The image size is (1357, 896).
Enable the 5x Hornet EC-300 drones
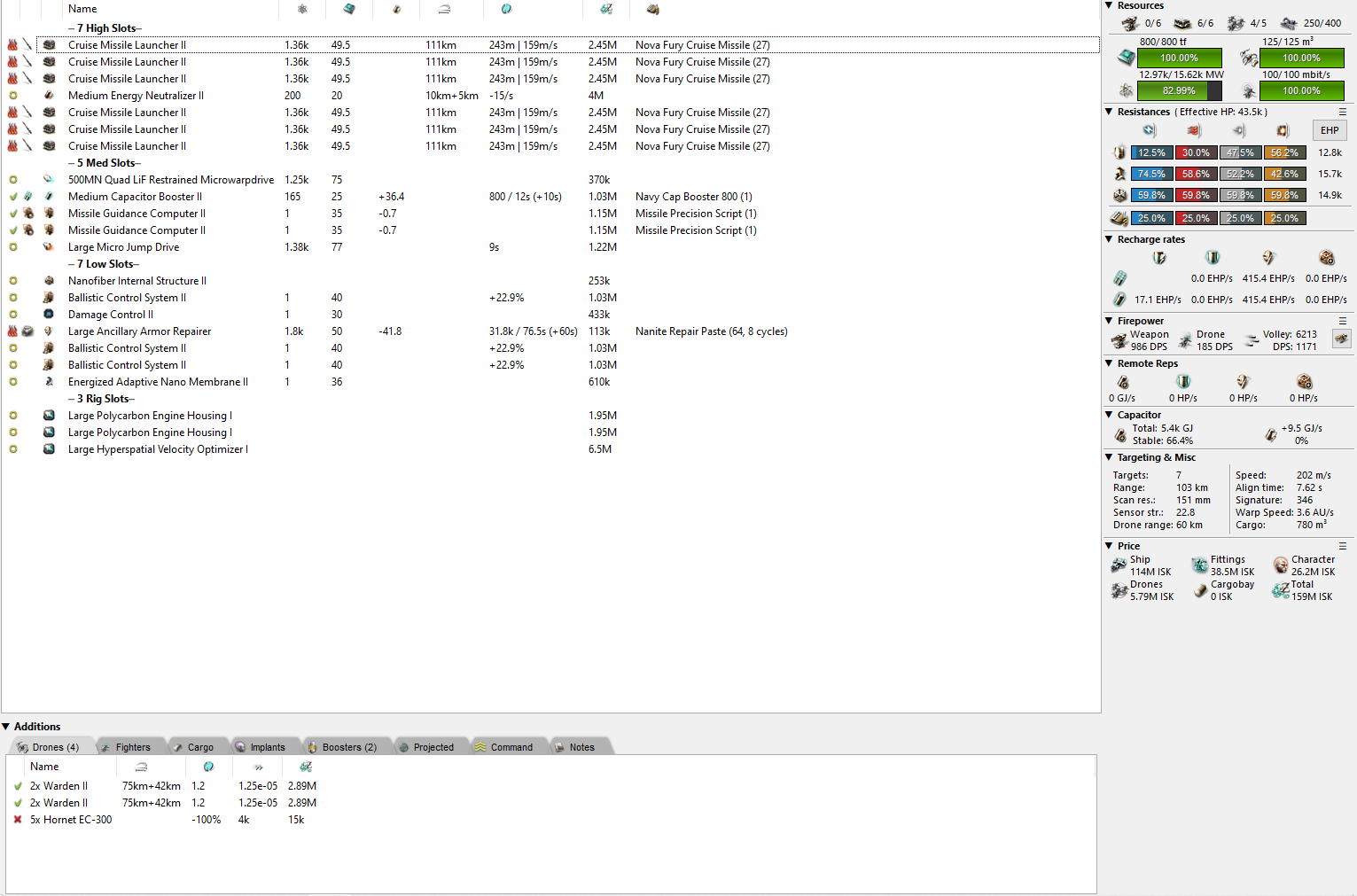18,820
